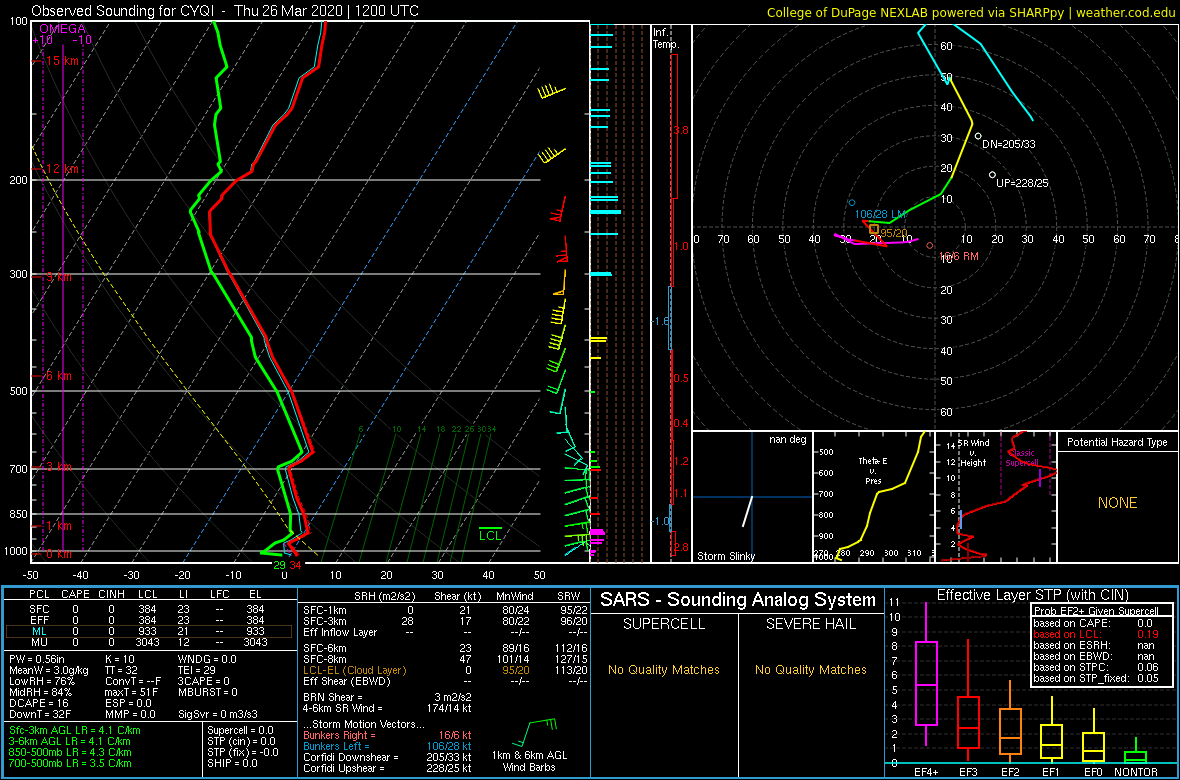Screen dimensions: 1180x780
Task: Click the 1km & 6km AGL wind barbs icon
Action: click(535, 733)
